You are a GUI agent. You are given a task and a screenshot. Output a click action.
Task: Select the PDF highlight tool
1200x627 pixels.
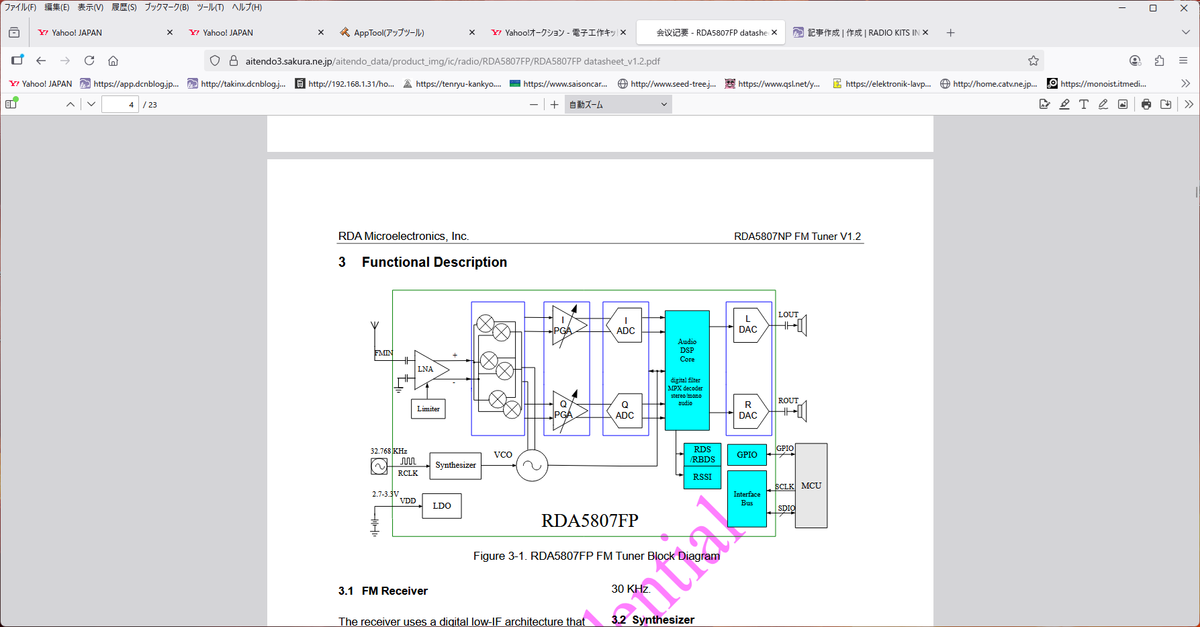[1065, 104]
